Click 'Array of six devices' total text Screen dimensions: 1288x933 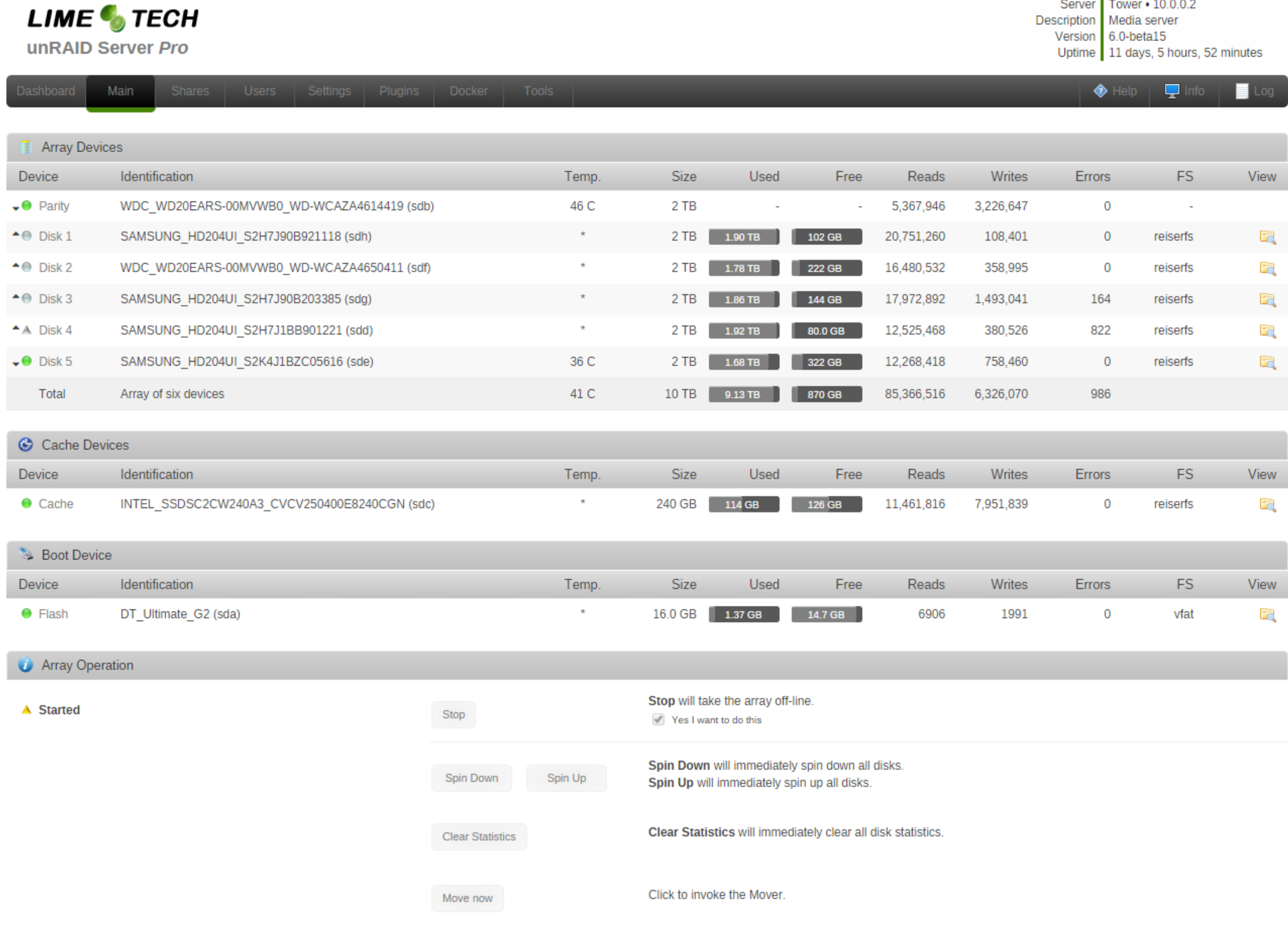(172, 394)
